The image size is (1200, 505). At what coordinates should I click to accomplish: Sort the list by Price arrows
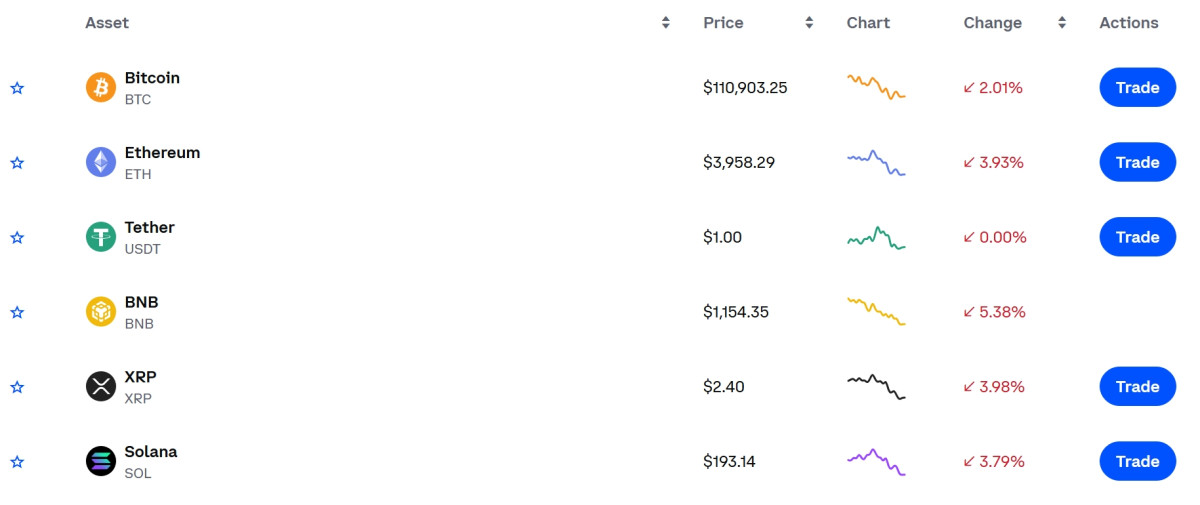click(x=809, y=23)
